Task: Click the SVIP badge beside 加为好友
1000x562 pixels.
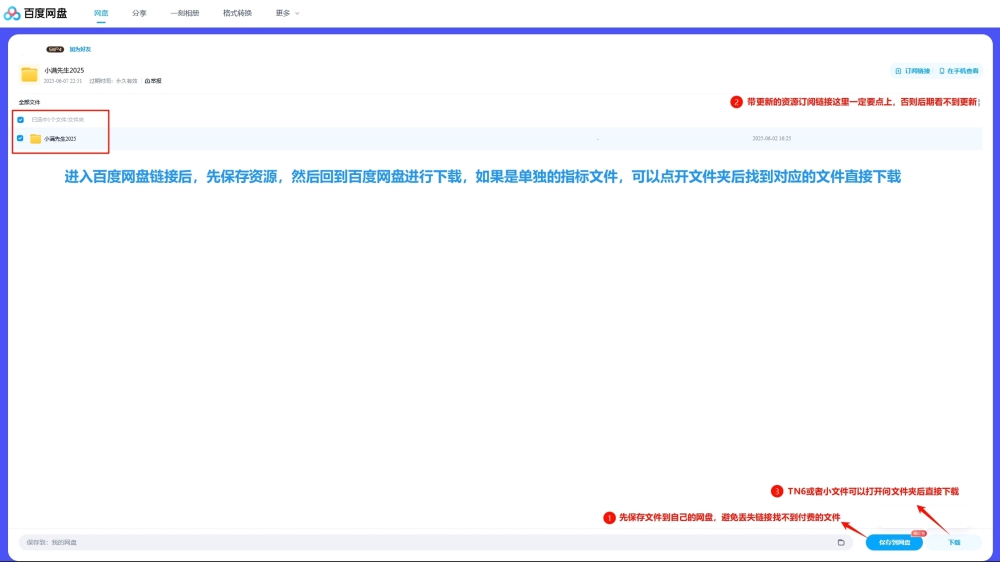Action: point(55,49)
